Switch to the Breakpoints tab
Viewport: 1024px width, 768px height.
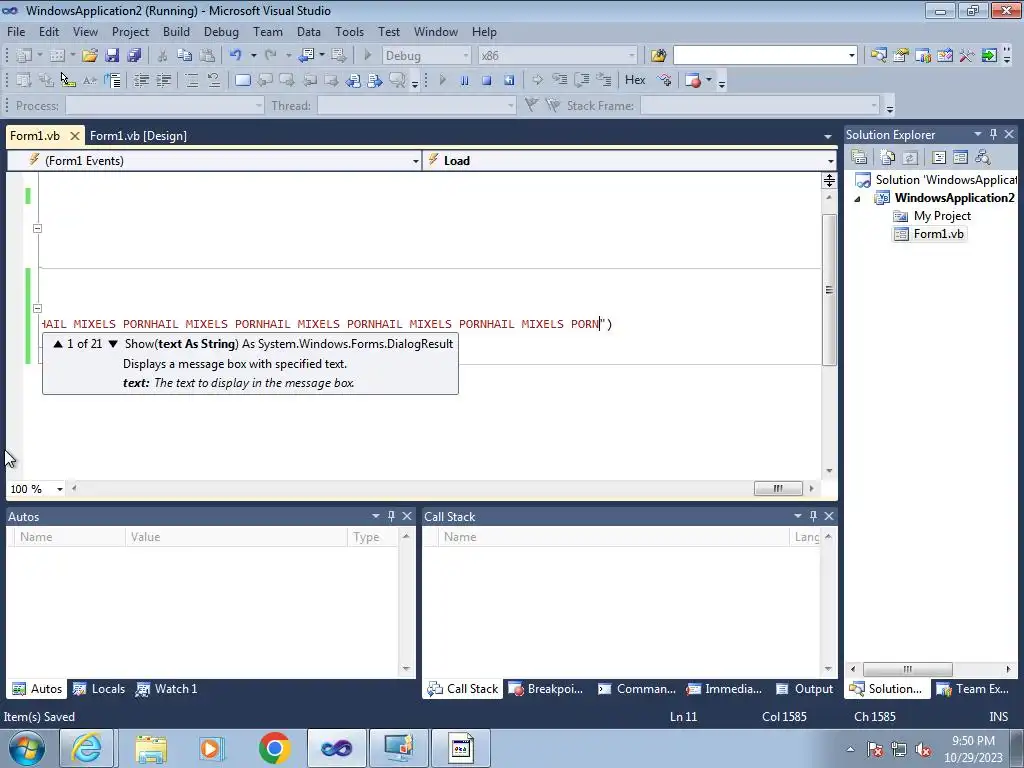(545, 689)
